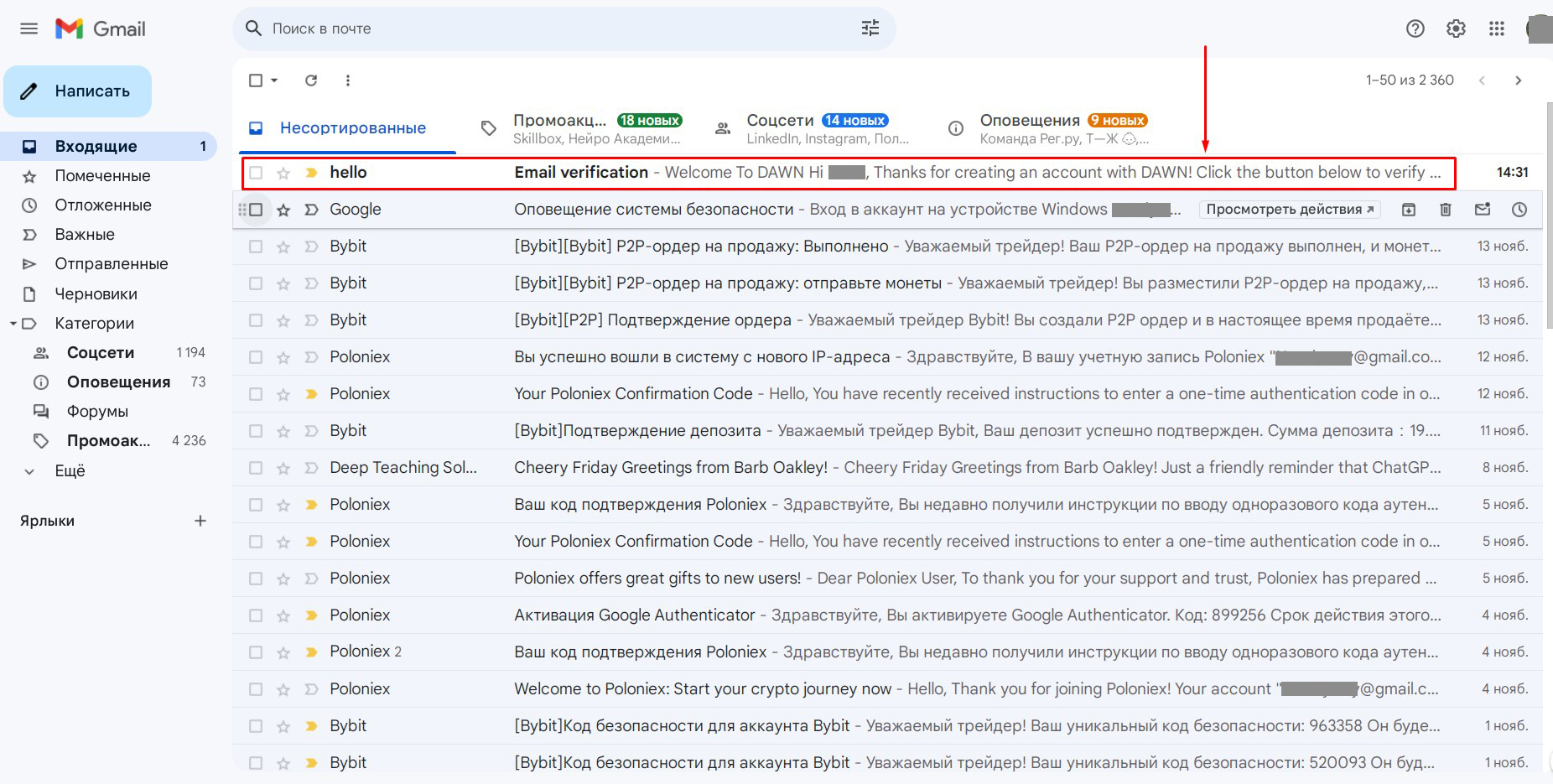Open Poloniex offers great gifts email
This screenshot has height=784, width=1553.
click(887, 579)
